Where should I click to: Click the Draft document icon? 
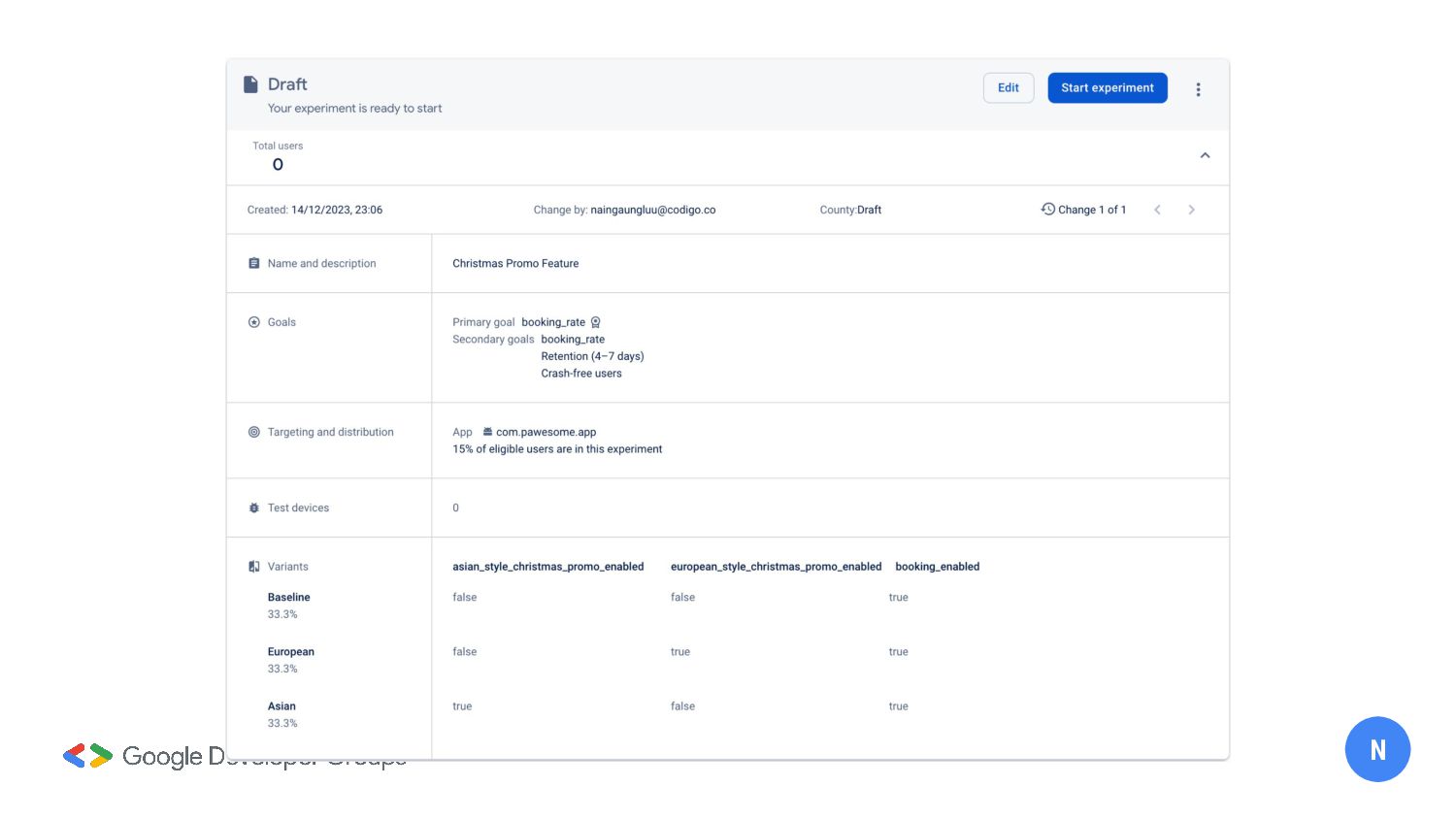tap(250, 84)
